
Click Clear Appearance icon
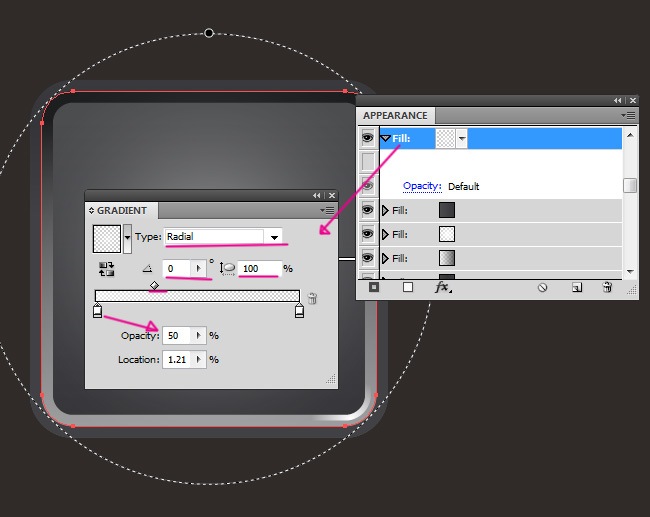543,287
